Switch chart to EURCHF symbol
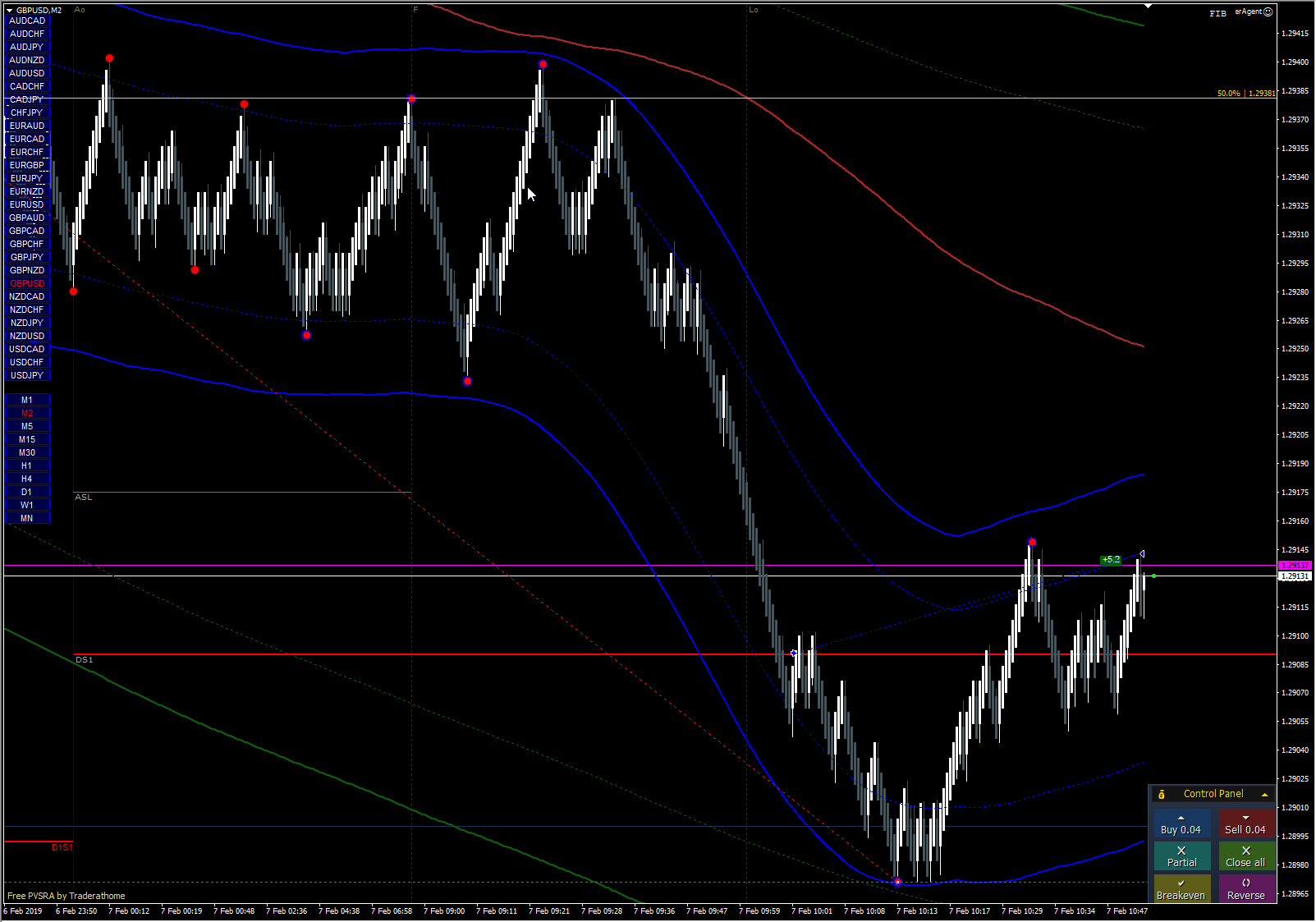Screen dimensions: 1316x922 click(27, 152)
